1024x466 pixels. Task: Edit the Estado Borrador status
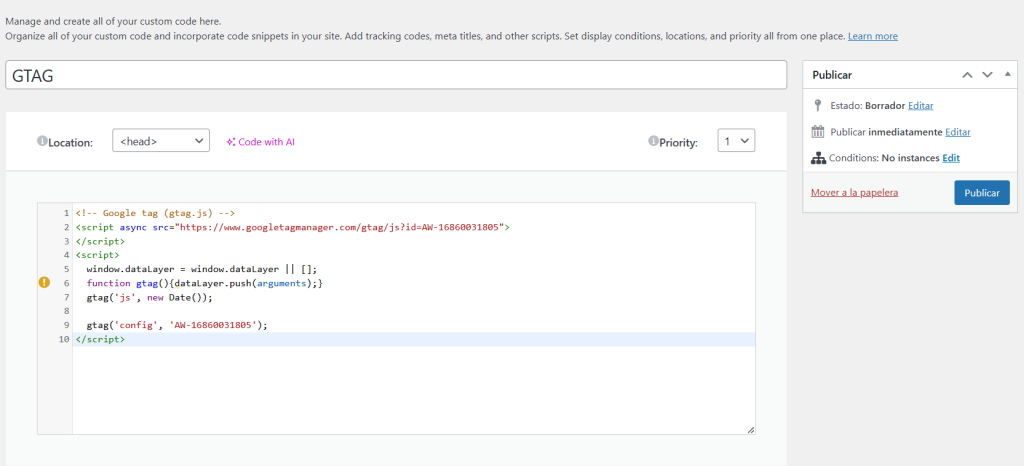point(920,105)
